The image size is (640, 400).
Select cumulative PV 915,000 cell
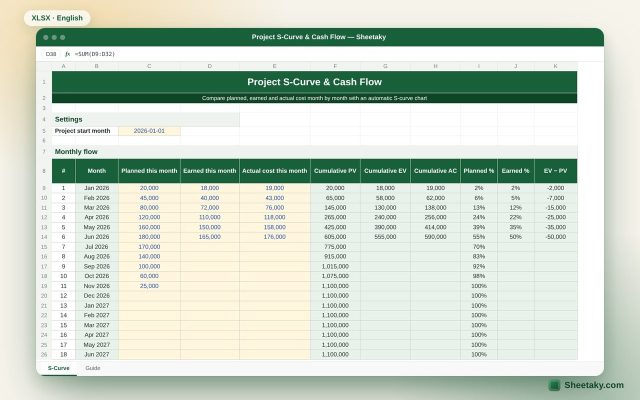pos(335,256)
